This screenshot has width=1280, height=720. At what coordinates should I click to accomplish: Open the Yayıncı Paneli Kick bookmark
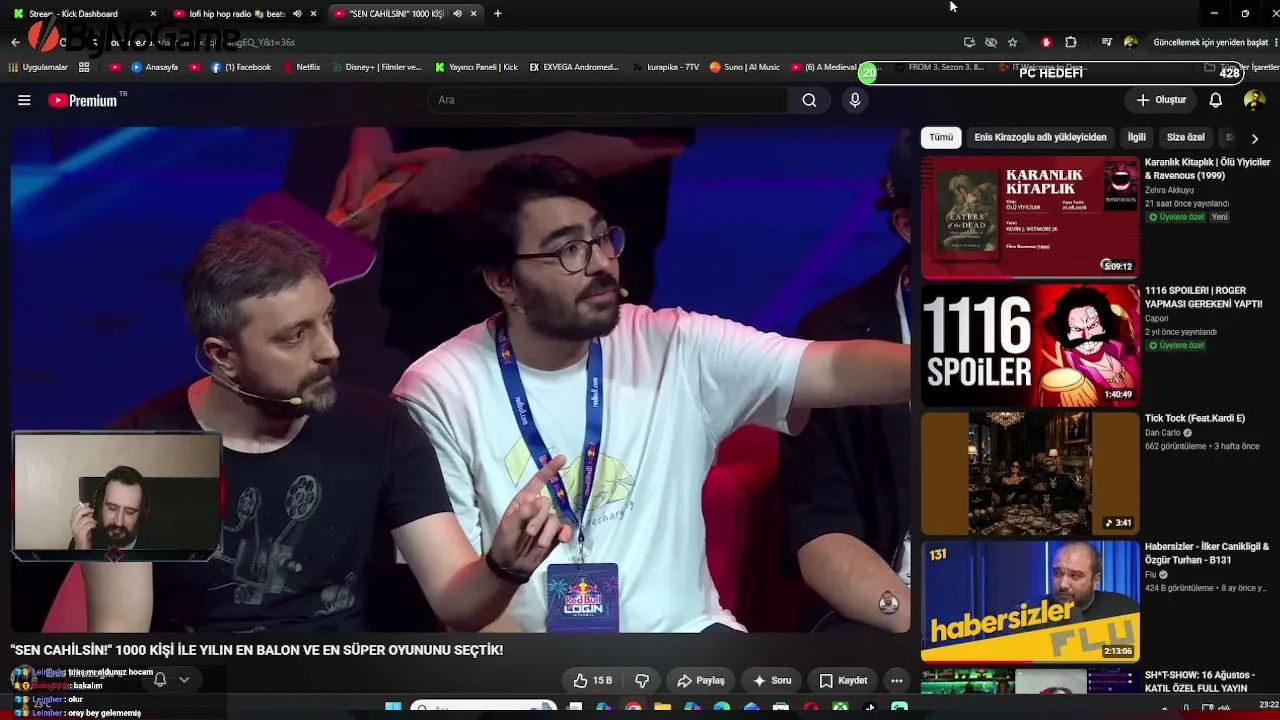[x=476, y=67]
